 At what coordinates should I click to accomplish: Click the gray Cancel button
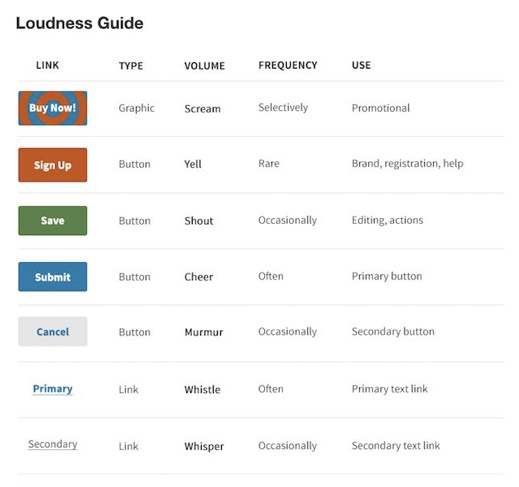tap(53, 332)
